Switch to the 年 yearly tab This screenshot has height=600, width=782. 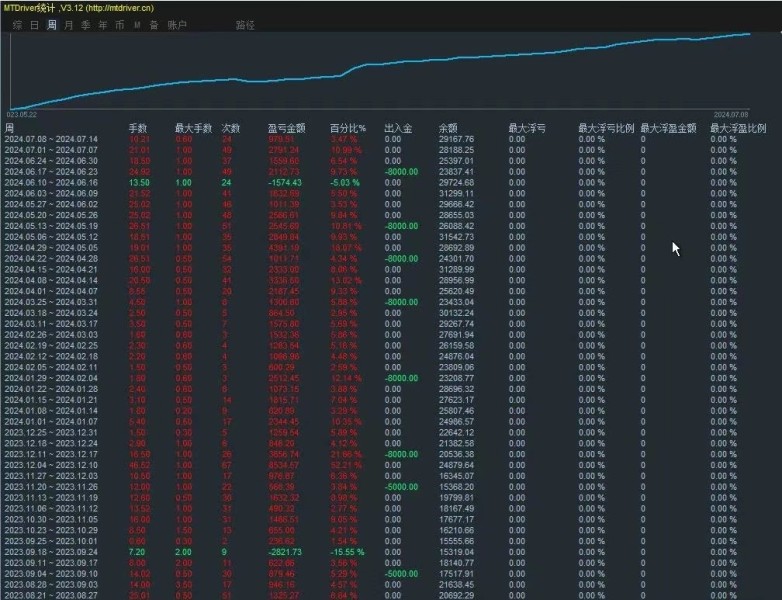pos(103,25)
